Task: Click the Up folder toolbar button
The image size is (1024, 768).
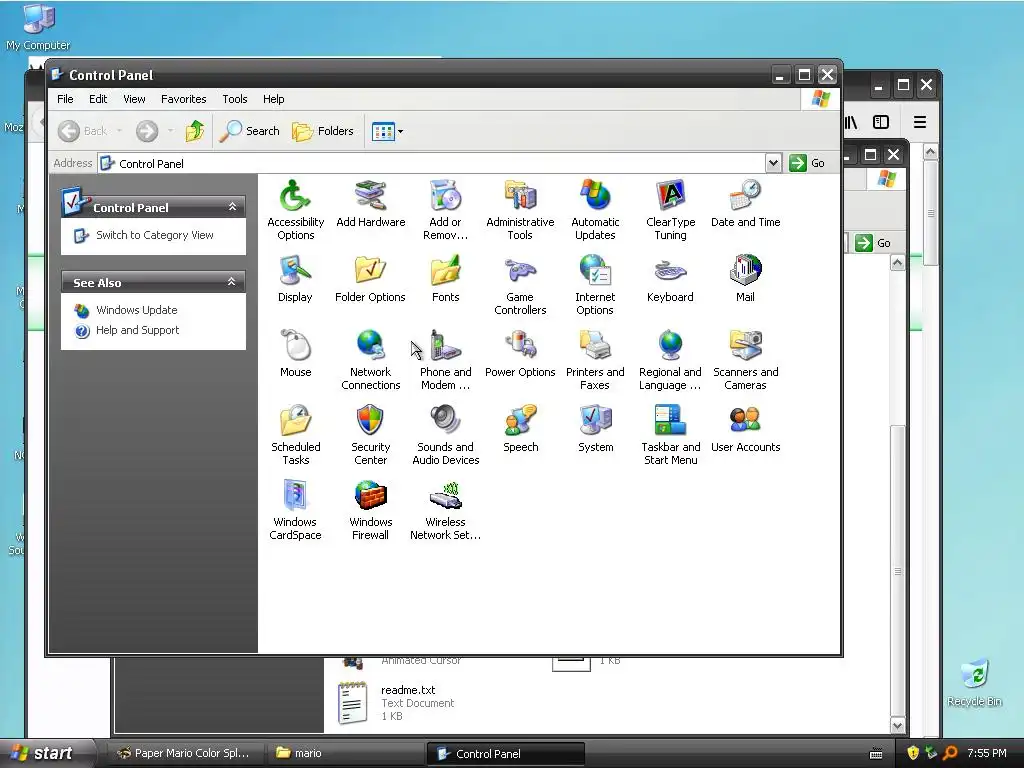Action: (195, 131)
